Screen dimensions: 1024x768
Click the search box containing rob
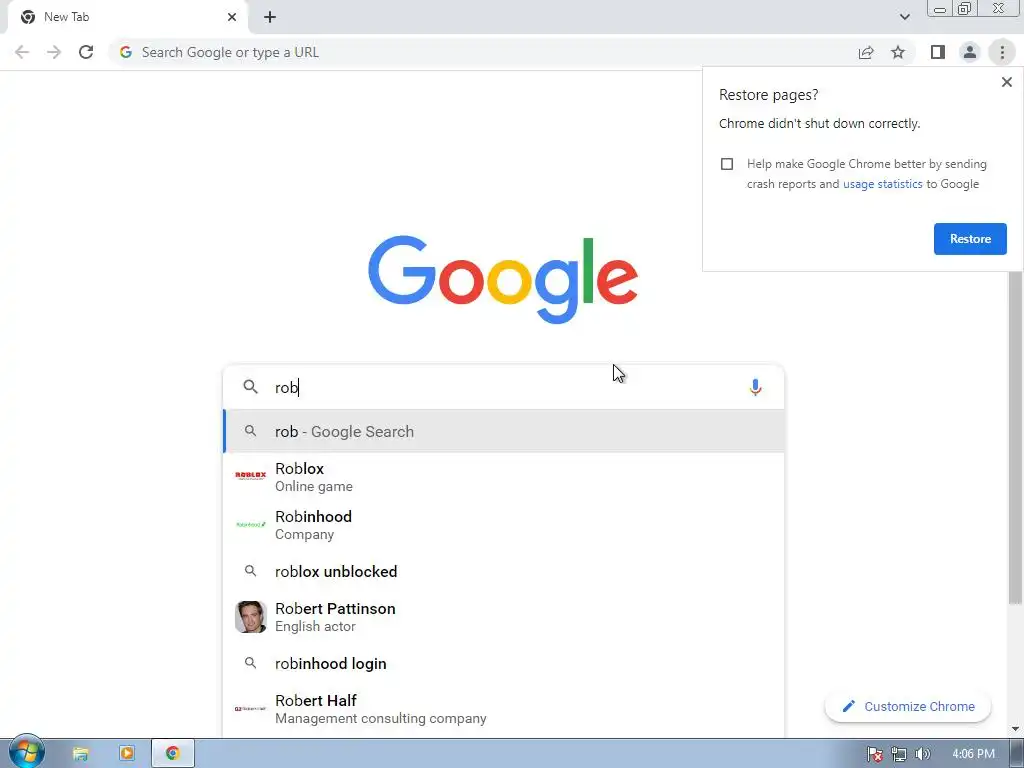503,387
